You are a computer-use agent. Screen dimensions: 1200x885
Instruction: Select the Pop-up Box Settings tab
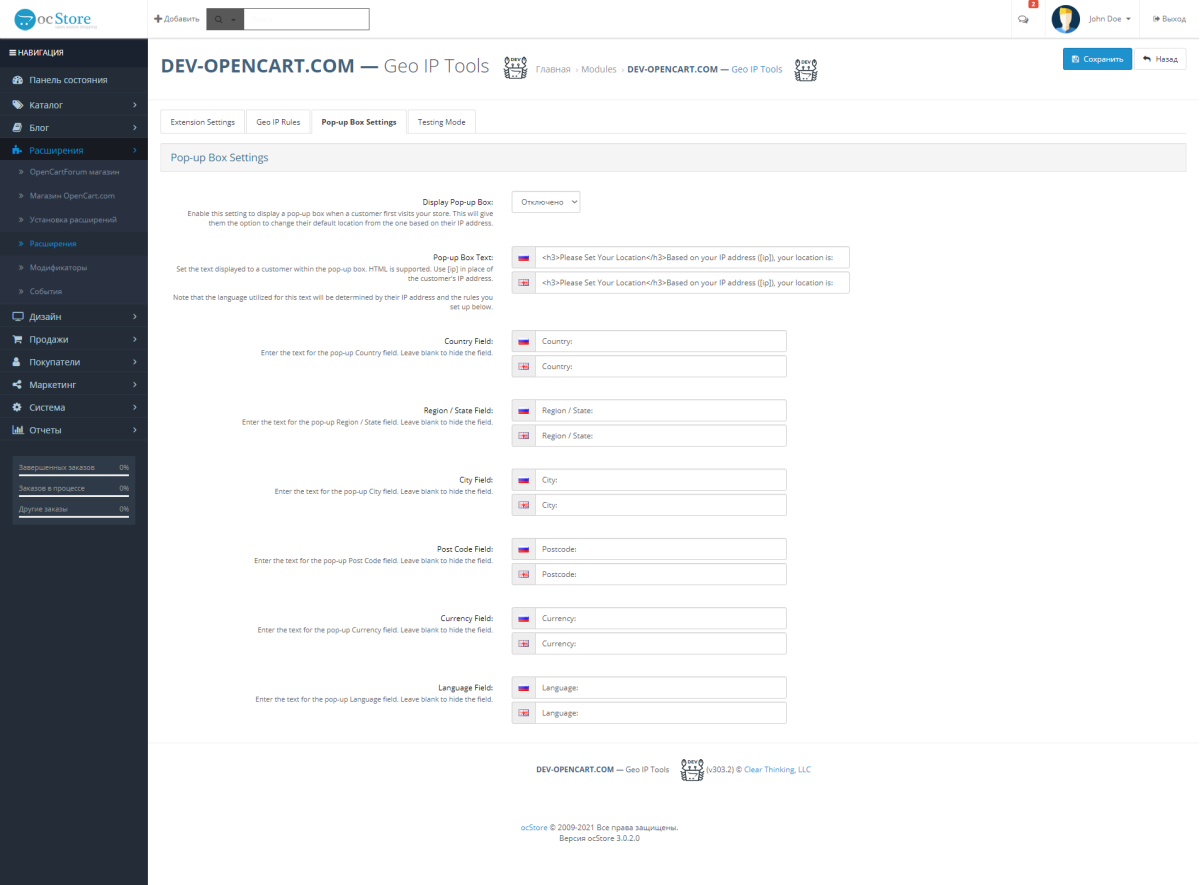[x=359, y=122]
